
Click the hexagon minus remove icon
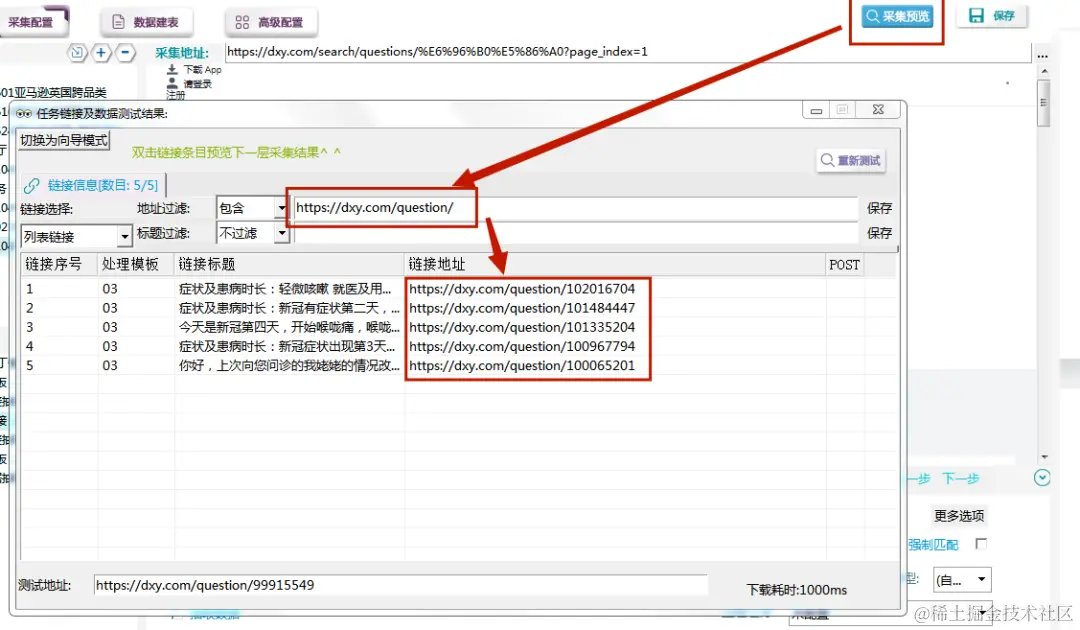(125, 52)
